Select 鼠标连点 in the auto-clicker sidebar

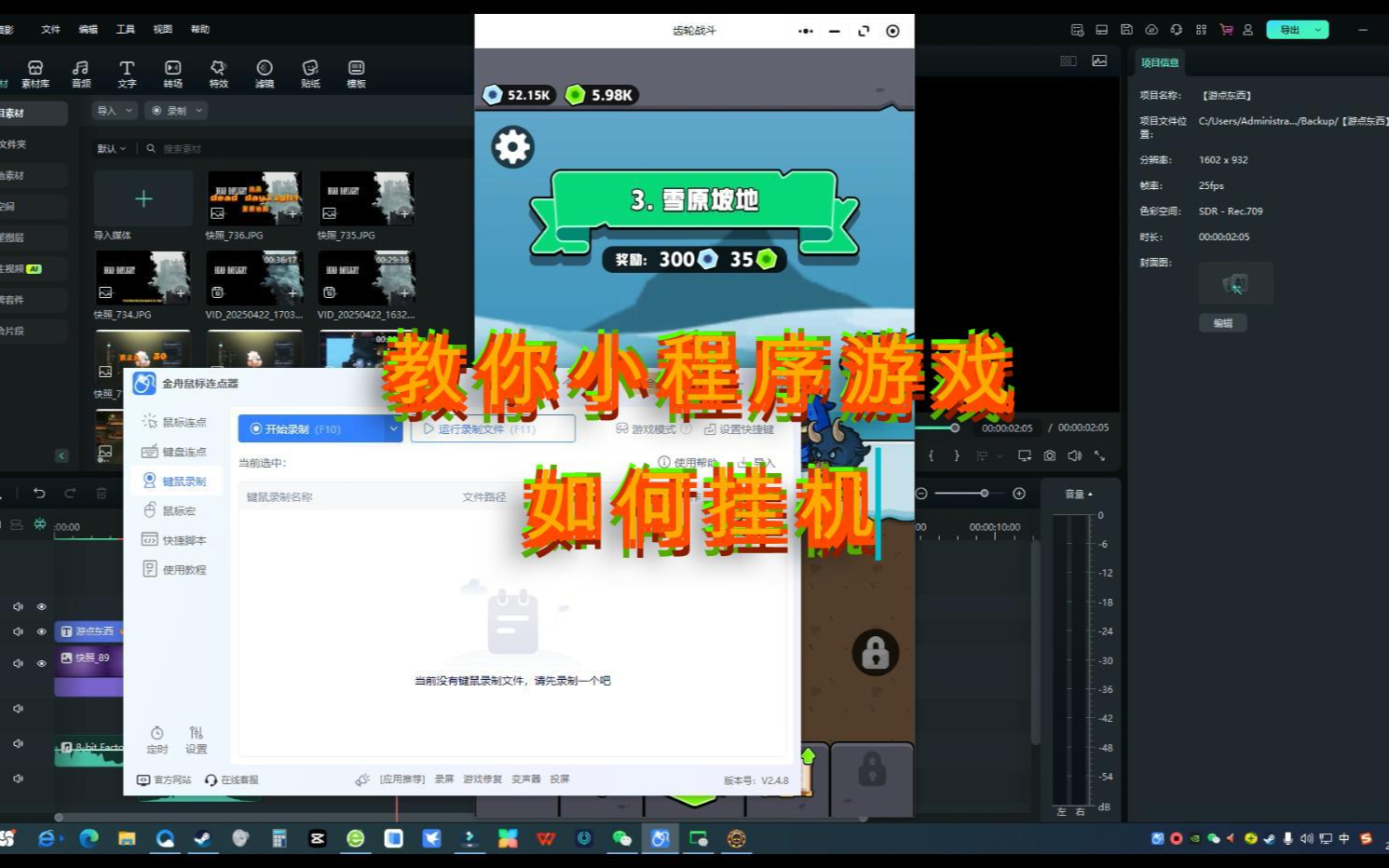(x=174, y=422)
